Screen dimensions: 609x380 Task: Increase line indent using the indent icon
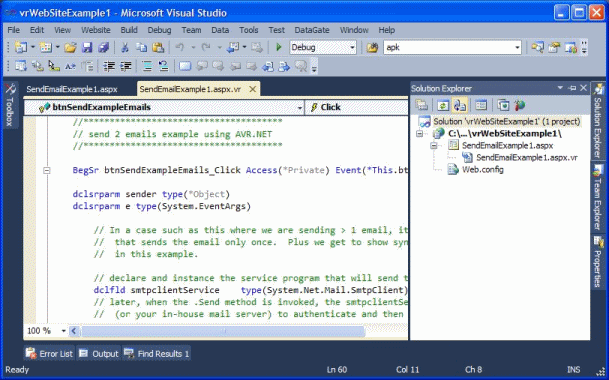(x=125, y=66)
